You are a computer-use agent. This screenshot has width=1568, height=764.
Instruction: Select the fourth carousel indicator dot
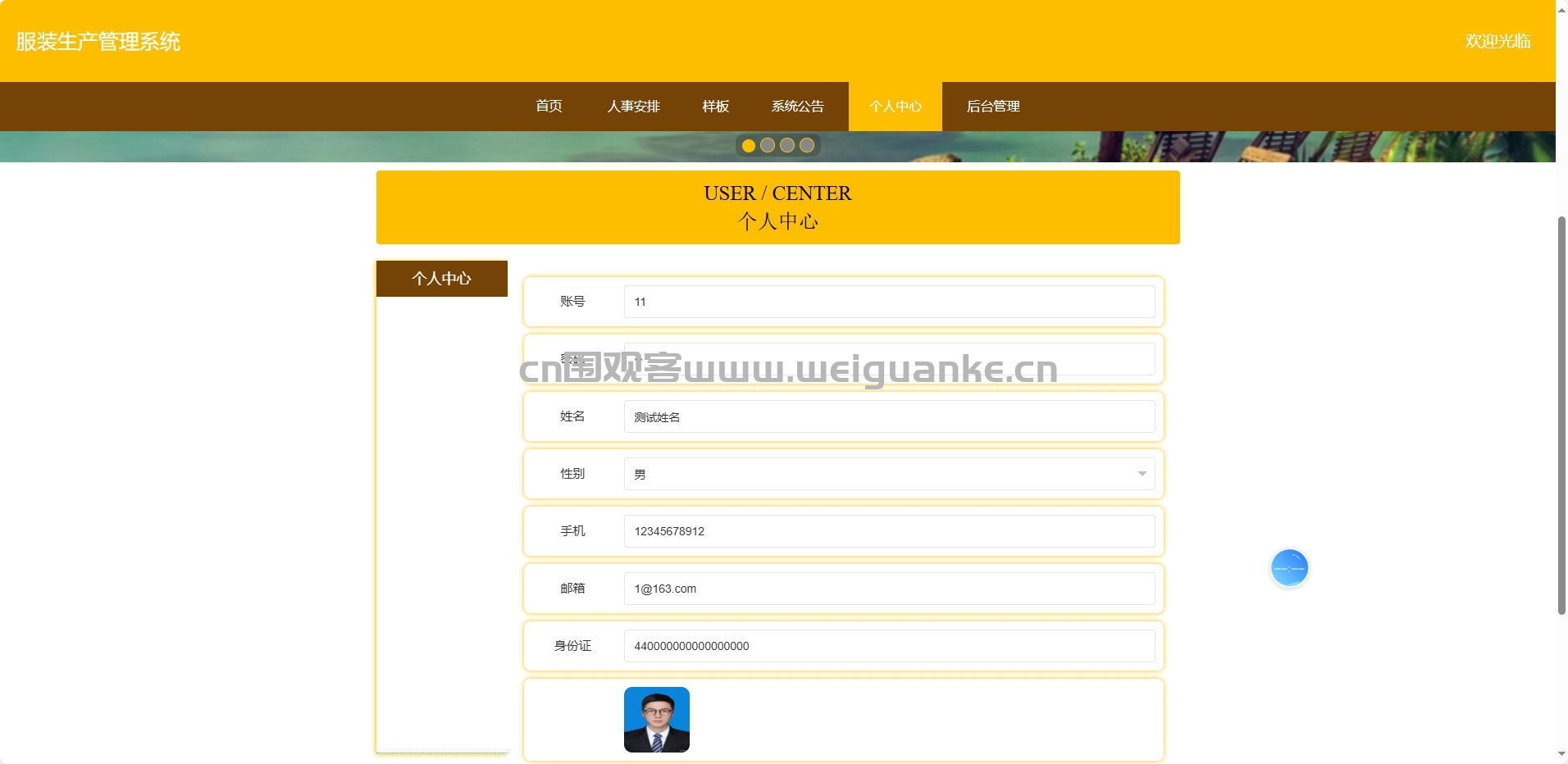coord(807,145)
